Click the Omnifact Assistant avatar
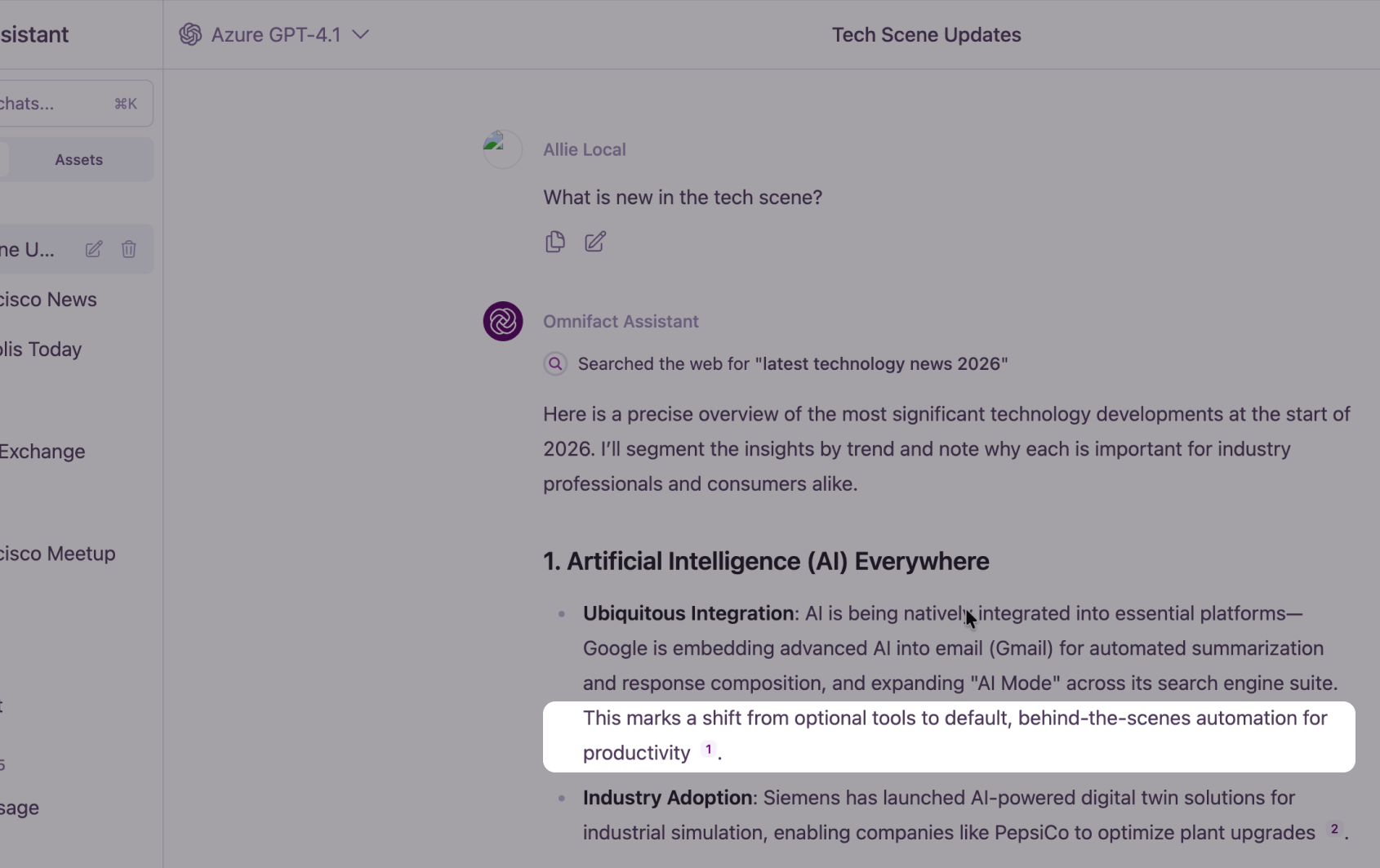1380x868 pixels. point(503,321)
